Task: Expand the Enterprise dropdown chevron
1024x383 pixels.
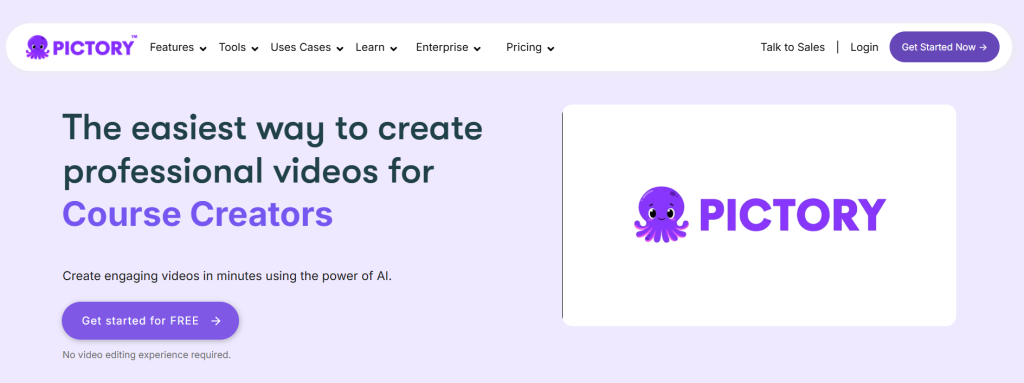Action: point(477,48)
